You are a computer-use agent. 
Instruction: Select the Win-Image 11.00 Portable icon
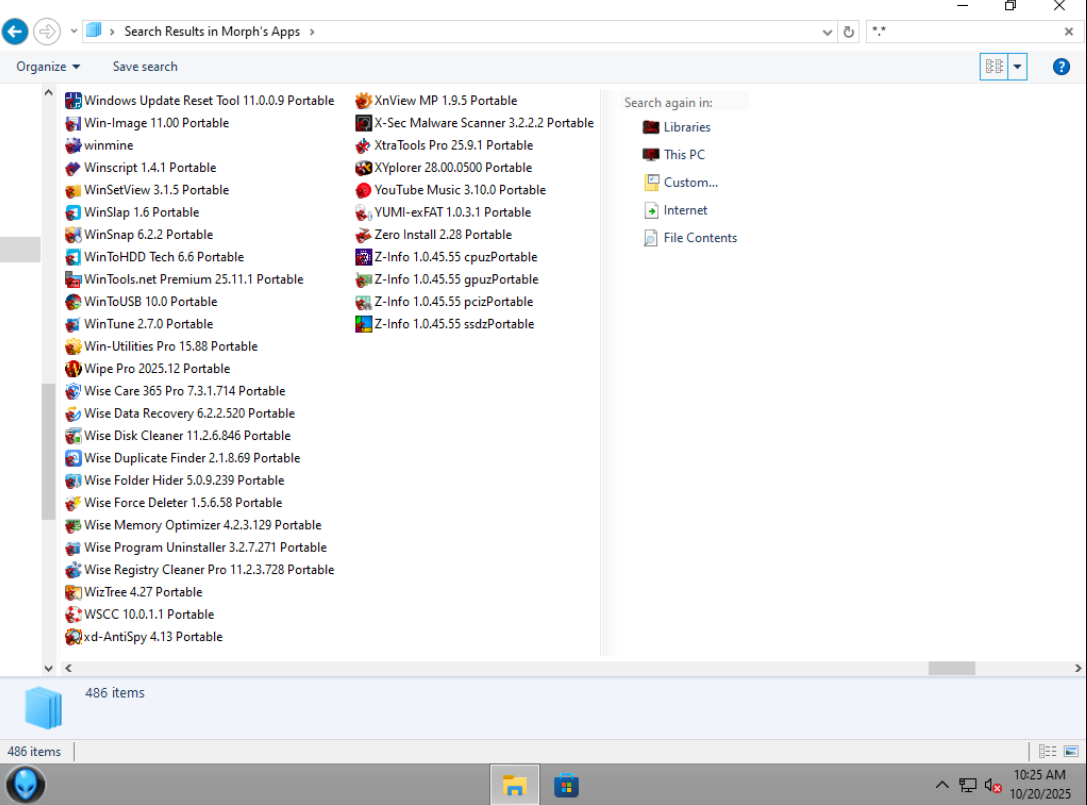[x=73, y=123]
